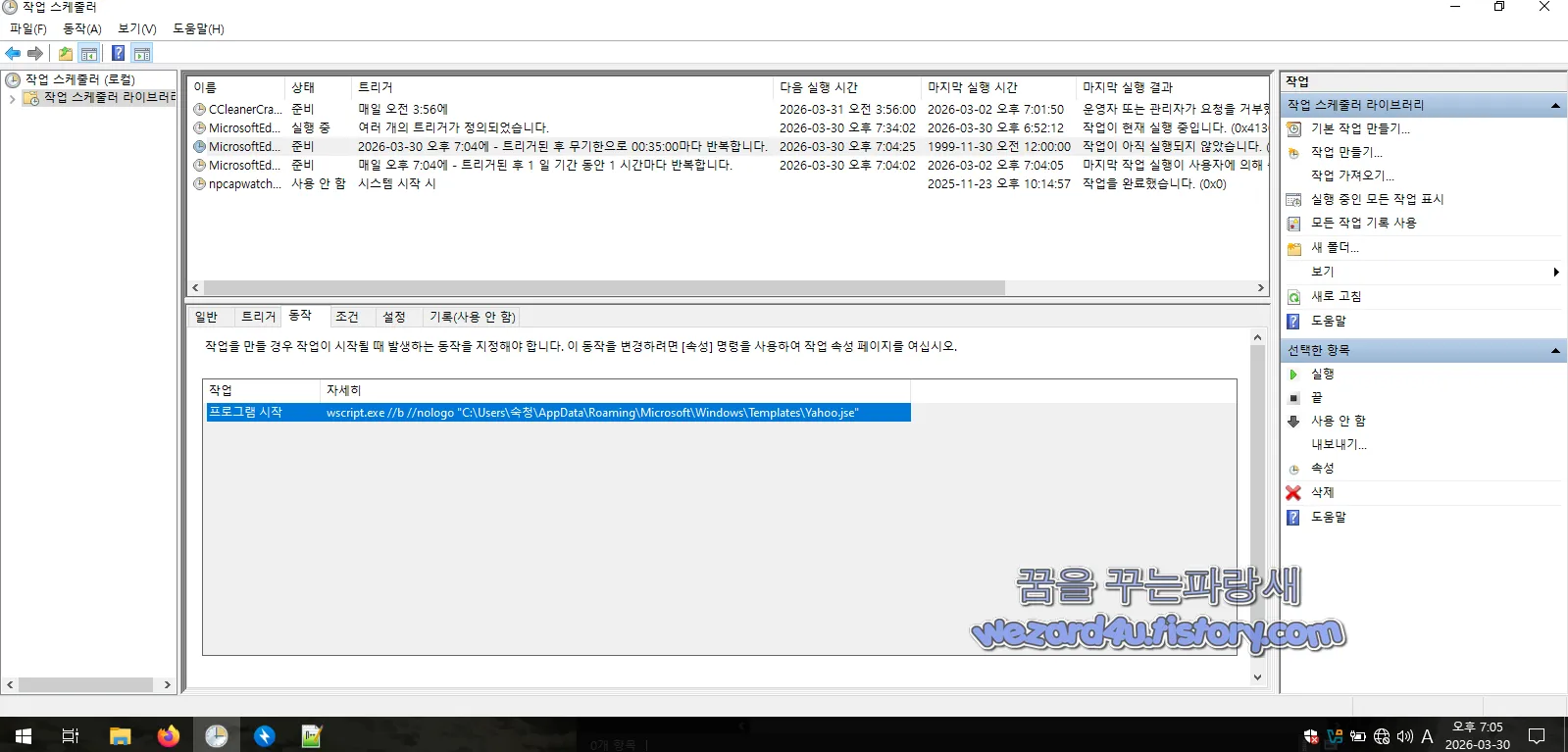Open the Windows Start menu
Viewport: 1568px width, 752px height.
[x=24, y=735]
